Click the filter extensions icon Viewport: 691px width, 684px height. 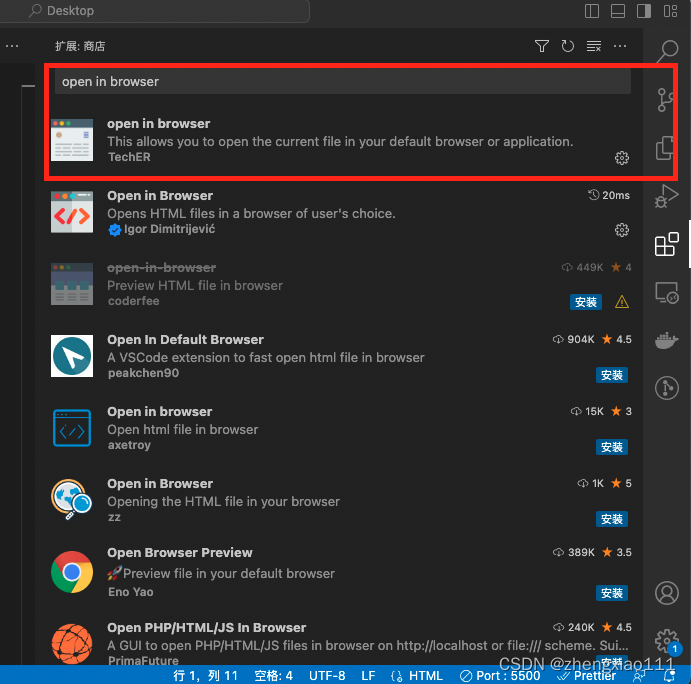coord(542,46)
